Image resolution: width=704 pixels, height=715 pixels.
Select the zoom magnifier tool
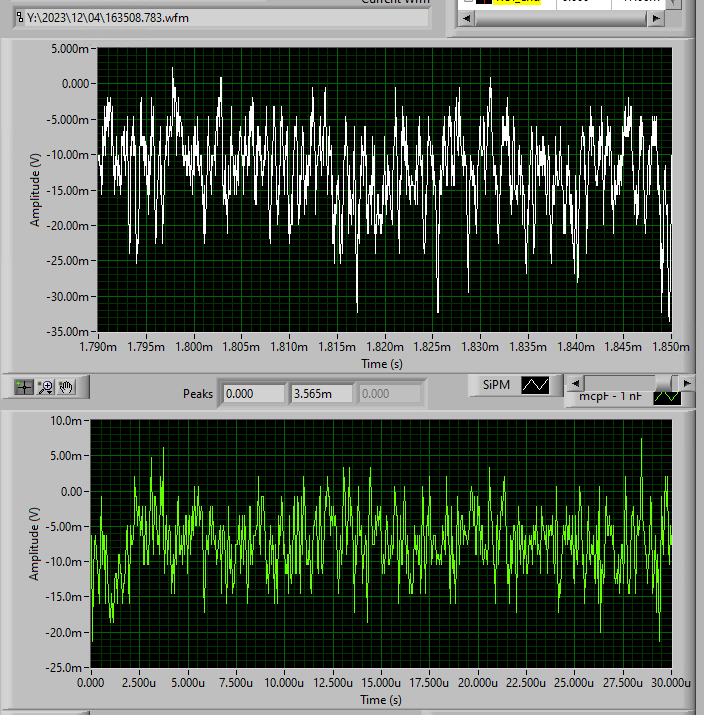[x=46, y=386]
